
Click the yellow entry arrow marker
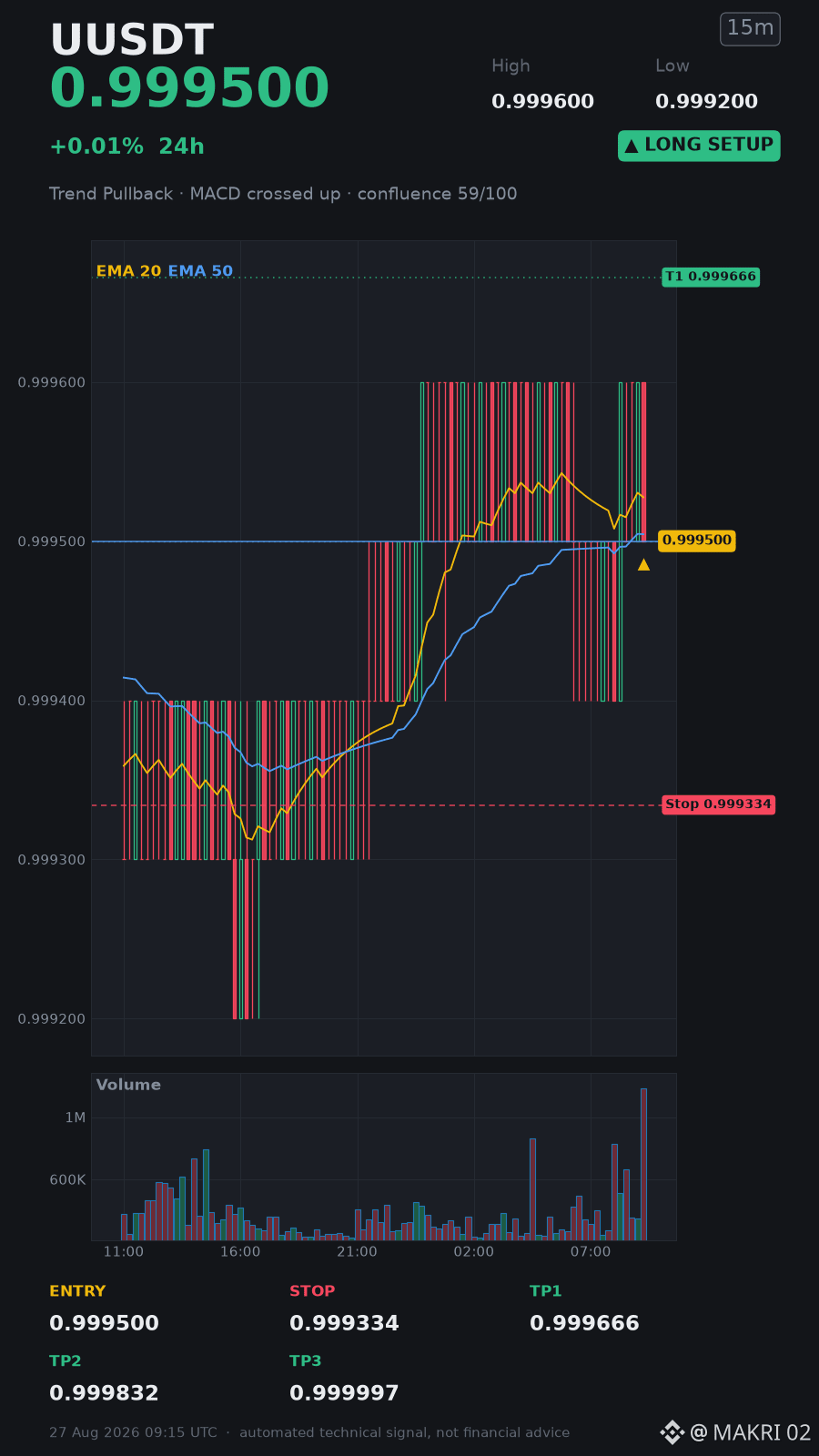(x=643, y=564)
